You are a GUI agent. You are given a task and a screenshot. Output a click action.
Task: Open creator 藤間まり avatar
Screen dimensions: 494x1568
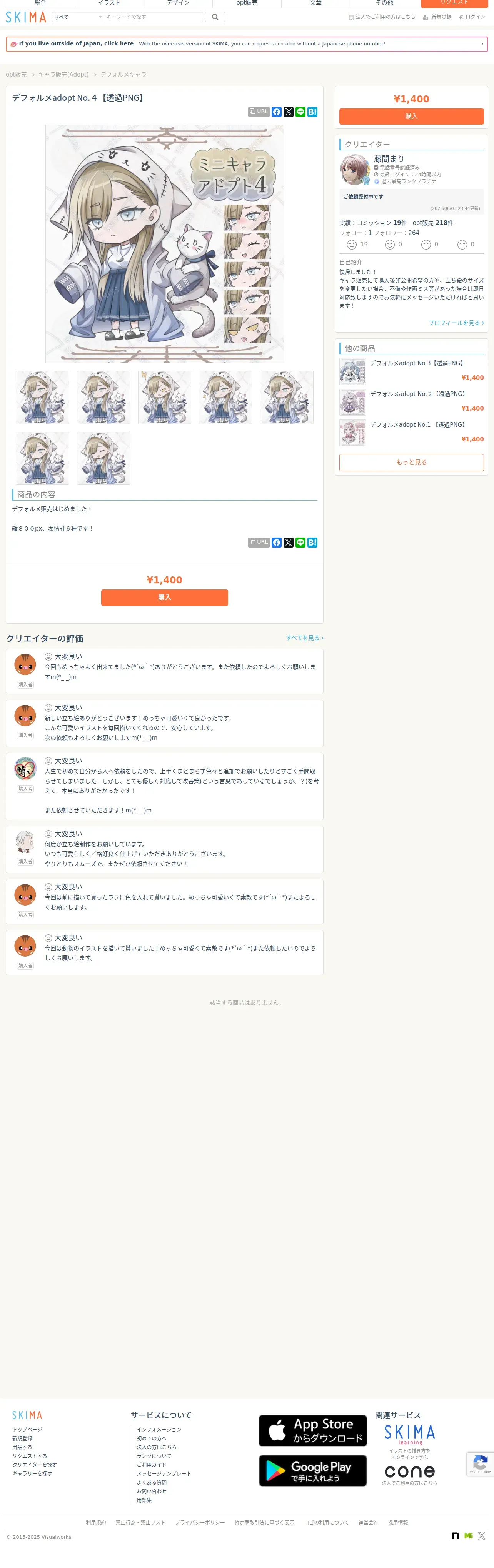[354, 169]
